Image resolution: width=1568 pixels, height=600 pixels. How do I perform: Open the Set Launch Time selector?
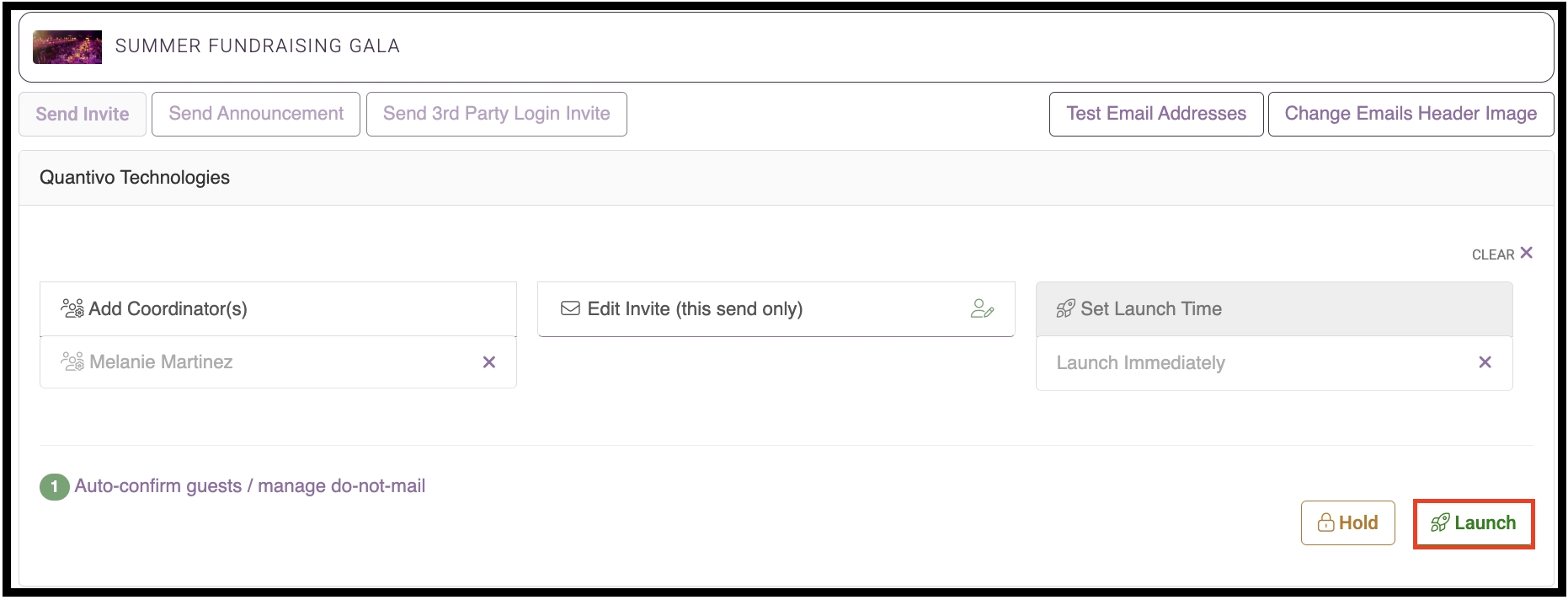[1274, 308]
